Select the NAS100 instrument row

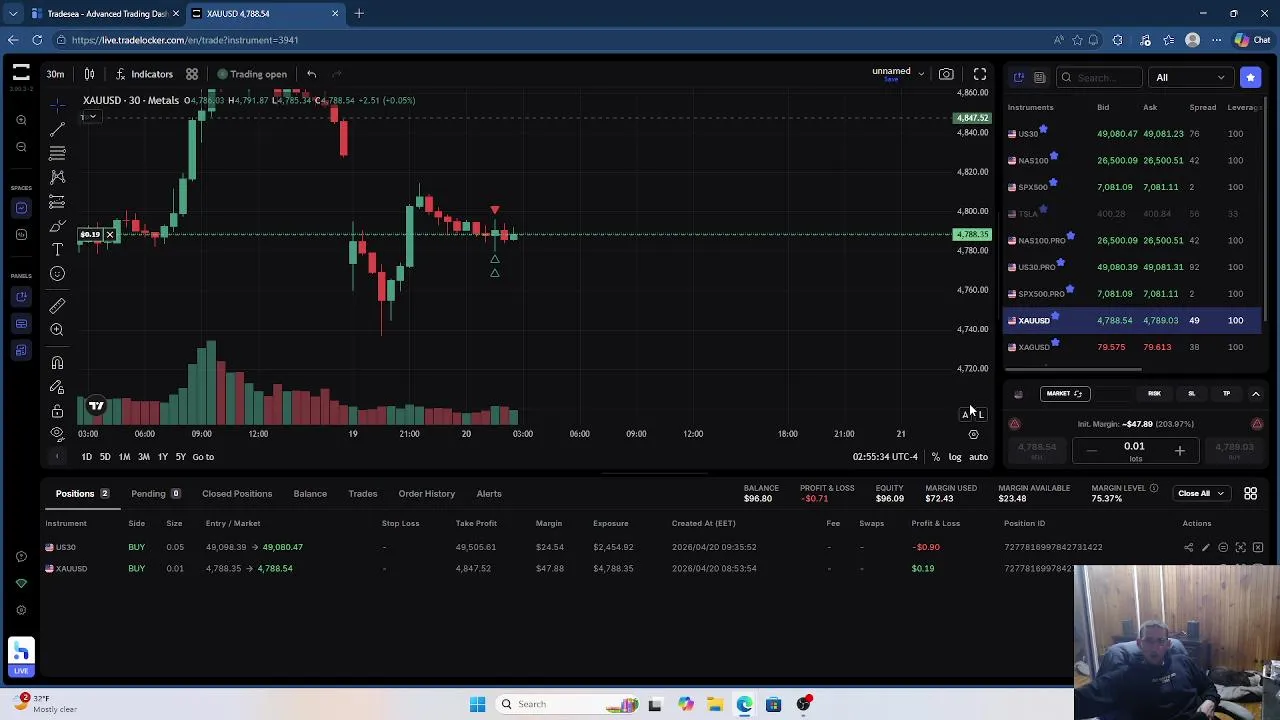pyautogui.click(x=1133, y=160)
